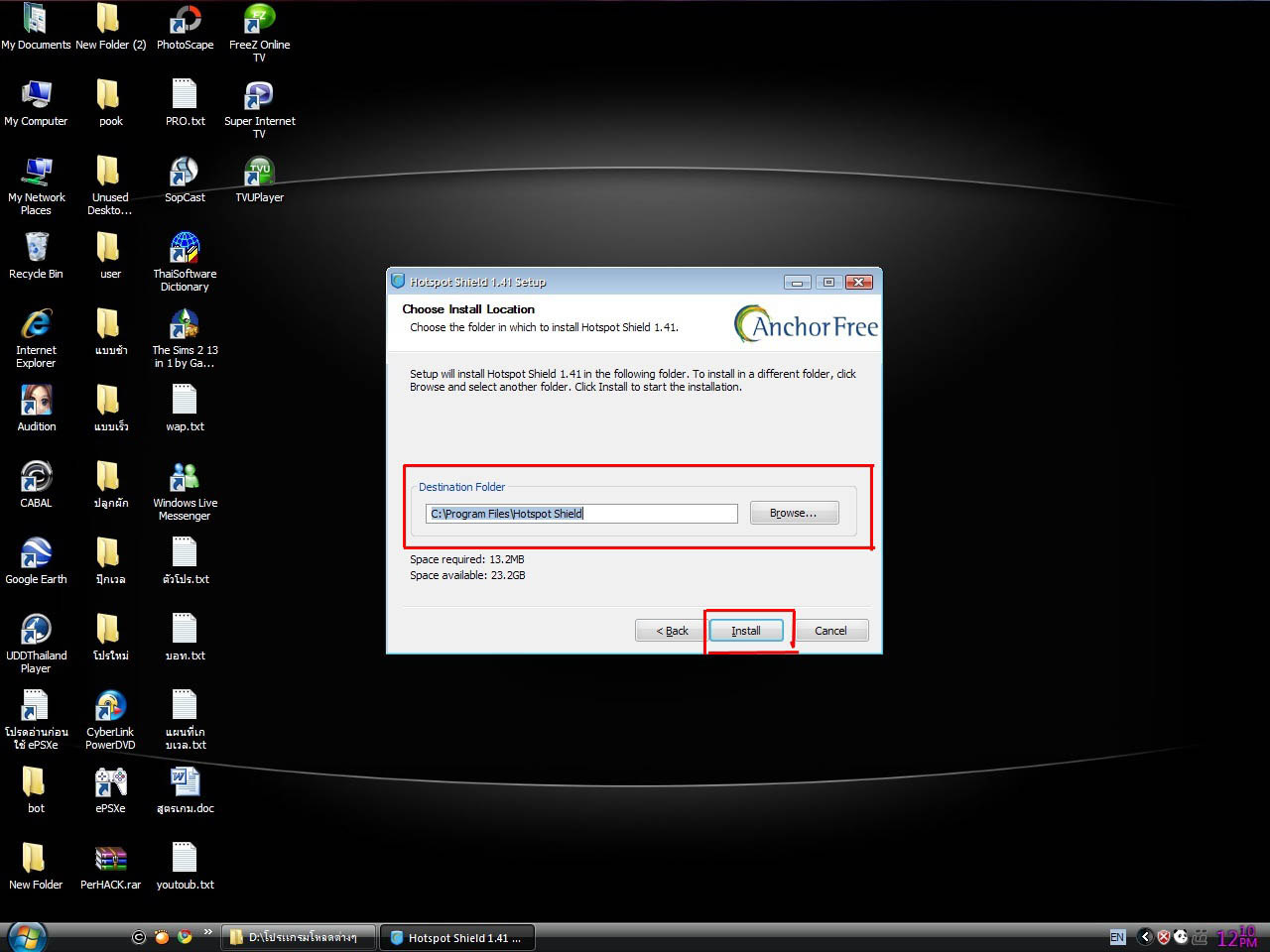Open the bot folder
Screen dimensions: 1270x952
36,790
